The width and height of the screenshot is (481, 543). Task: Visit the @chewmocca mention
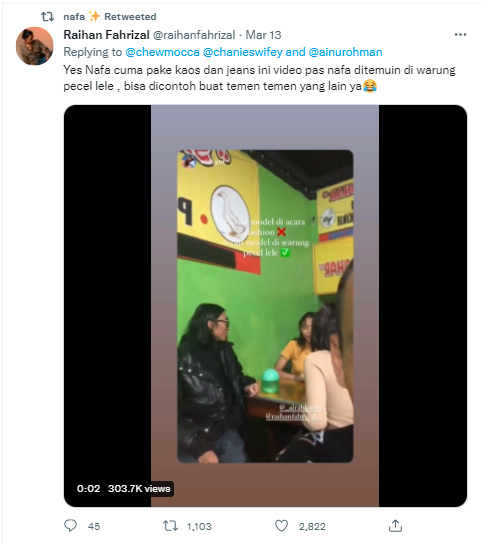[x=162, y=52]
